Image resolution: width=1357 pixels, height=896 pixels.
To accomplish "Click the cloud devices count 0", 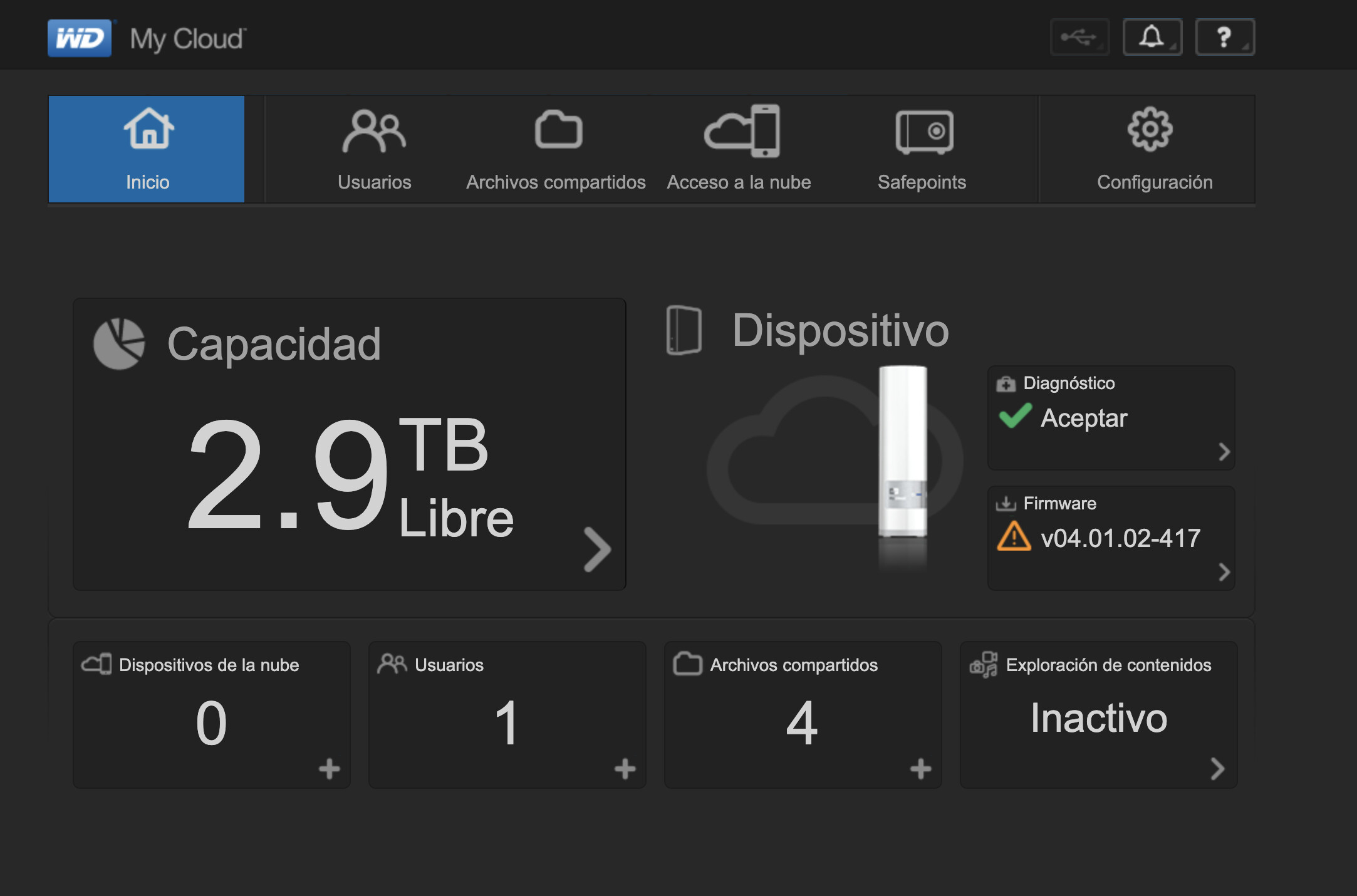I will point(211,723).
